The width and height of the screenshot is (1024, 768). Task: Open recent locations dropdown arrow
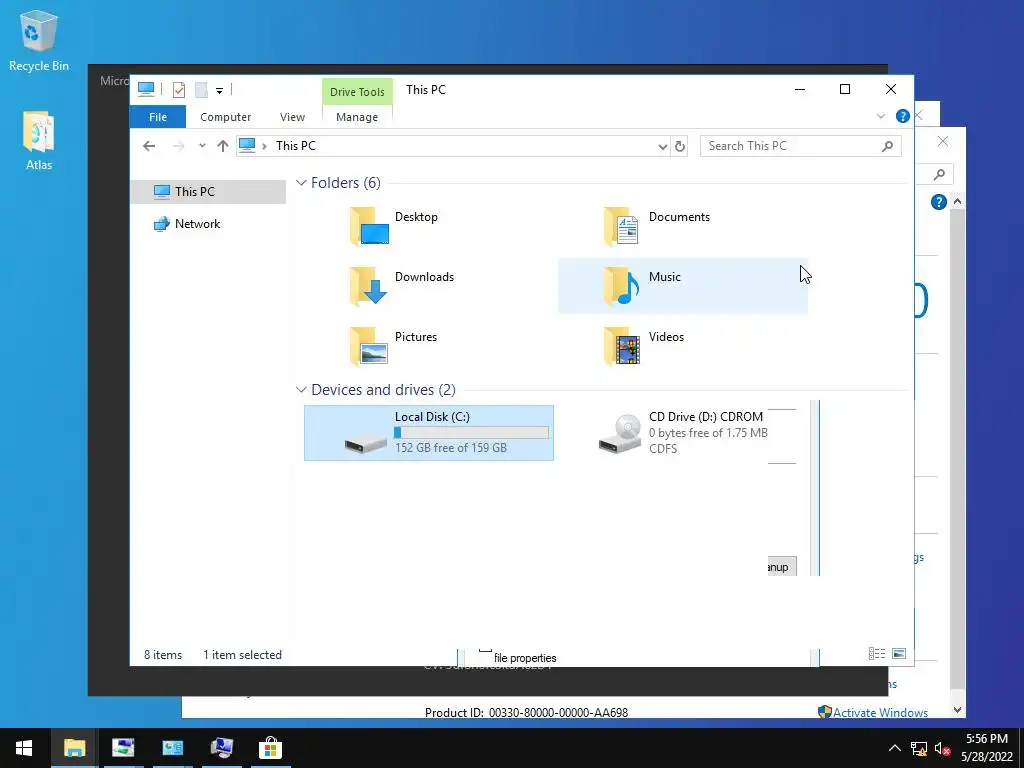pos(202,146)
